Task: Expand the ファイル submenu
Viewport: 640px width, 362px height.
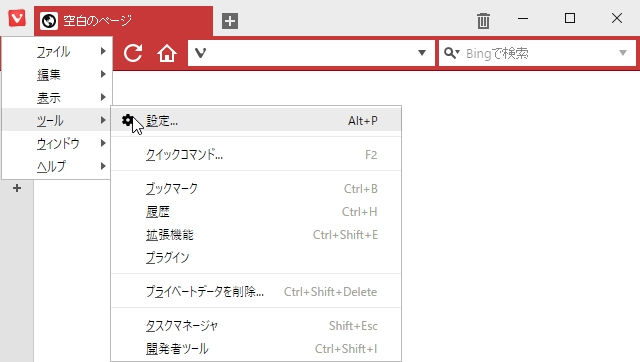Action: 57,51
